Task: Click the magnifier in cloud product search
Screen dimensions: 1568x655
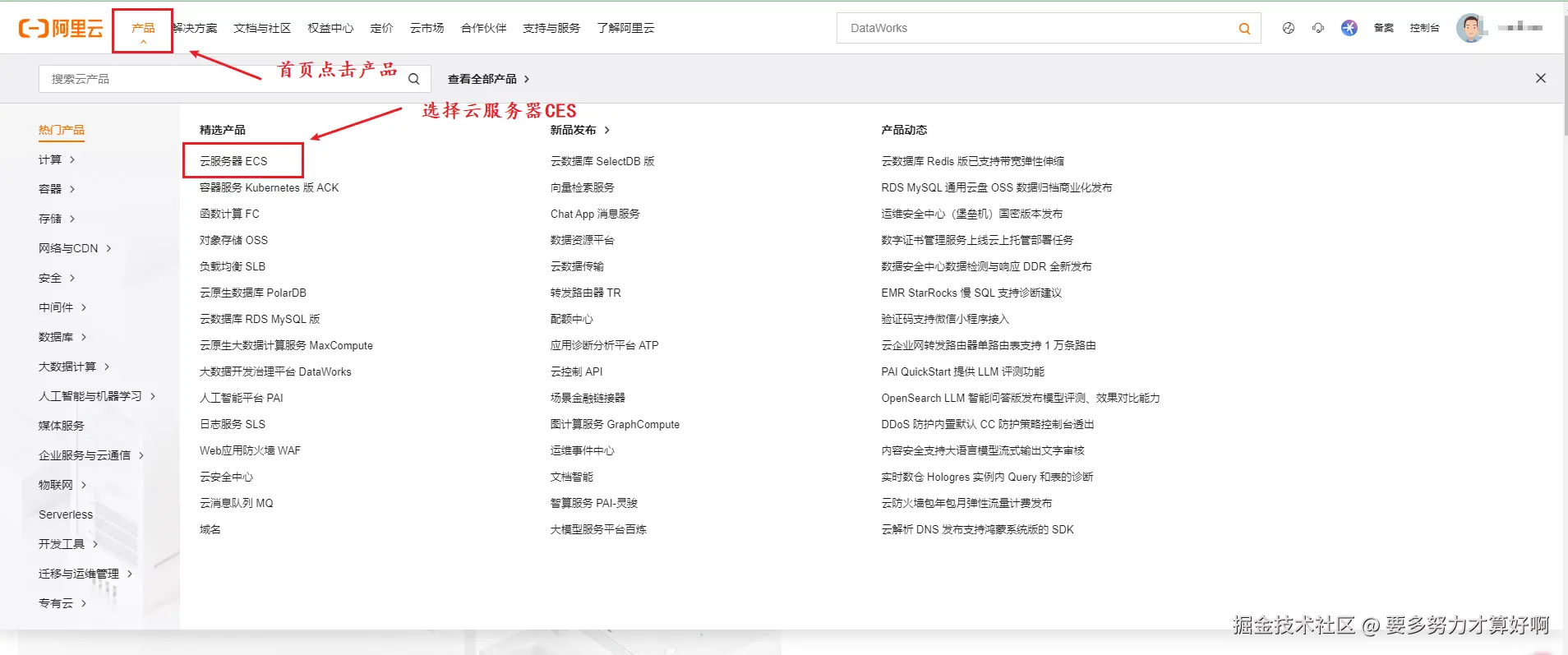Action: [x=414, y=79]
